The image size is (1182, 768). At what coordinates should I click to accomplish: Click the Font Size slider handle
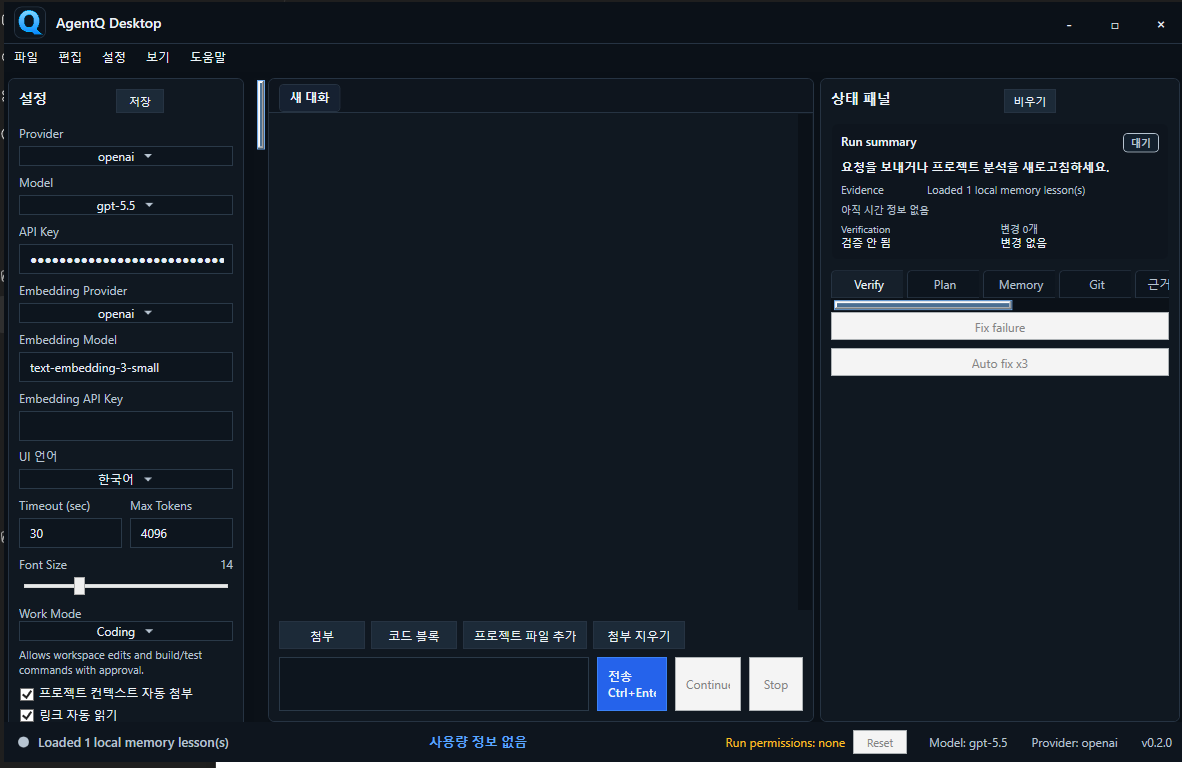pyautogui.click(x=79, y=586)
